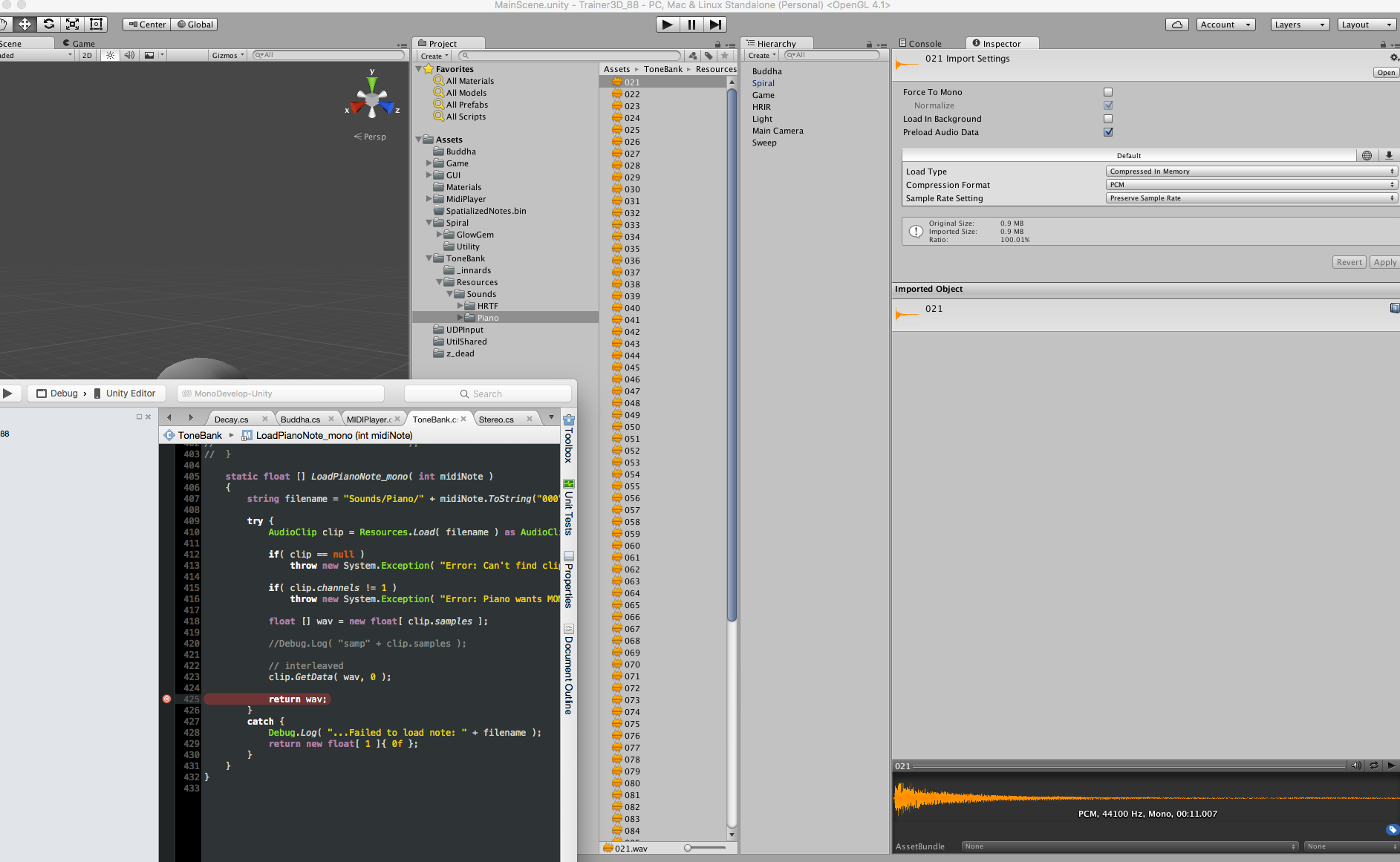The height and width of the screenshot is (862, 1400).
Task: Click the Apply button
Action: (x=1385, y=262)
